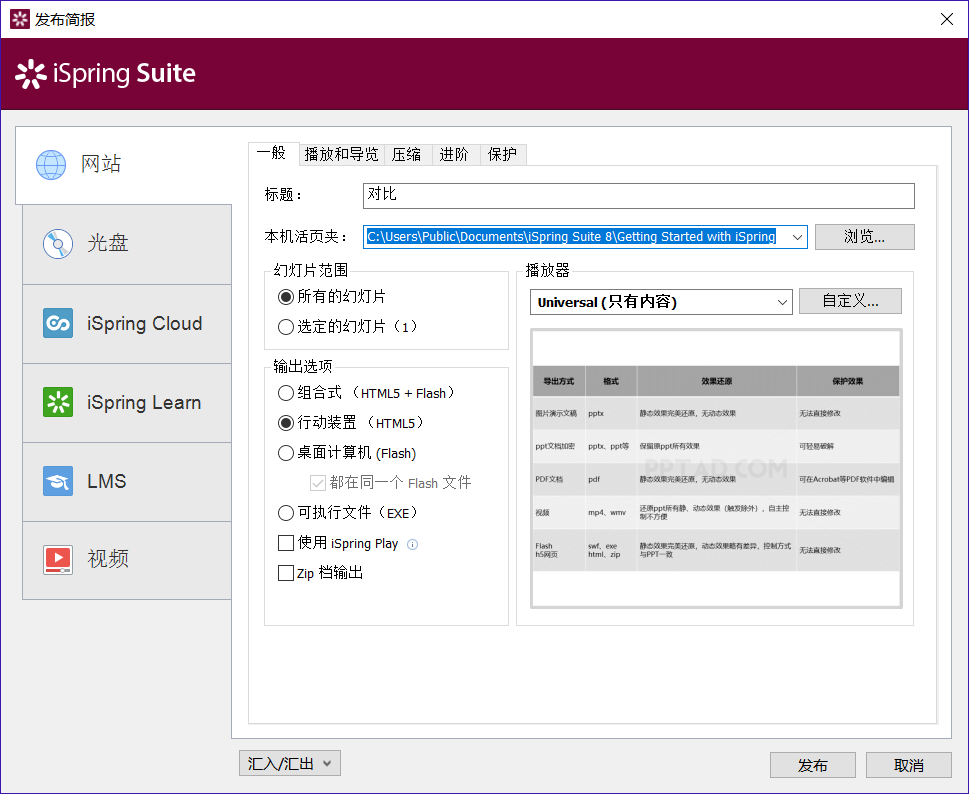Open the 进阶 tab
969x794 pixels.
coord(454,154)
